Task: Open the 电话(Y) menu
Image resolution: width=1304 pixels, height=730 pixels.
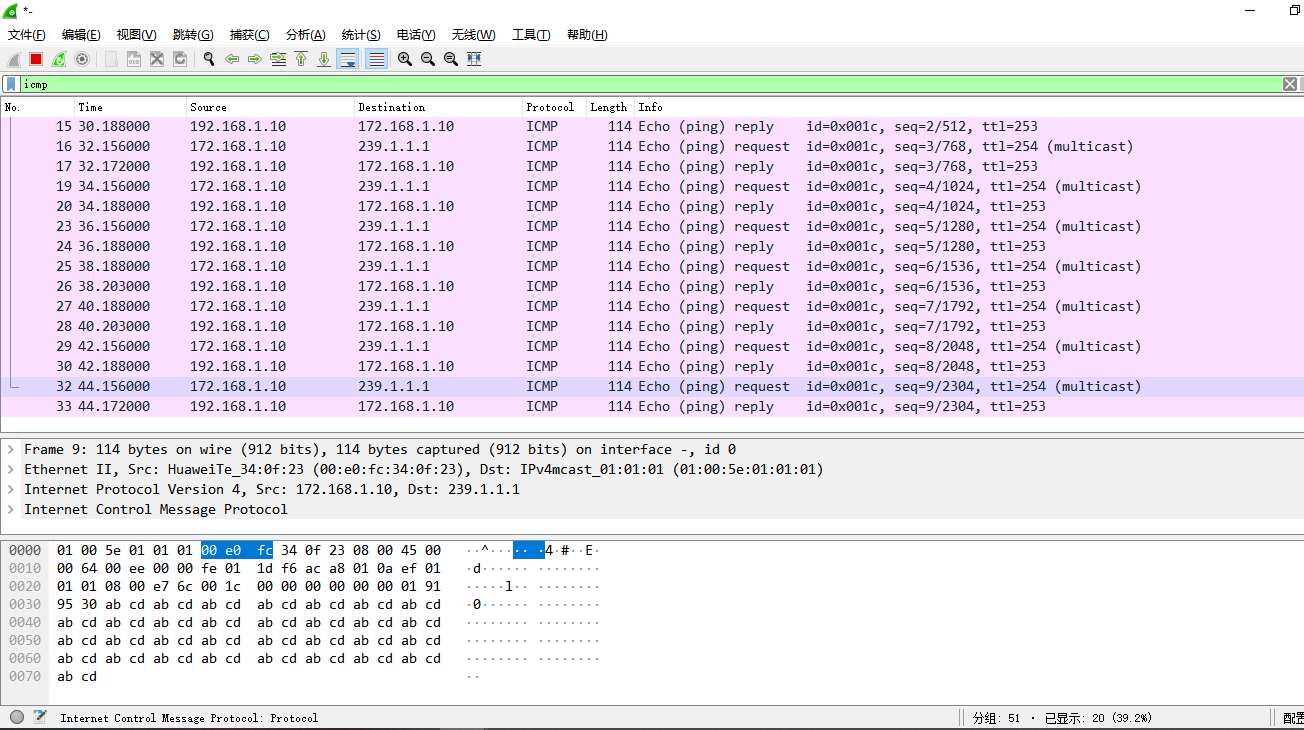Action: [416, 34]
